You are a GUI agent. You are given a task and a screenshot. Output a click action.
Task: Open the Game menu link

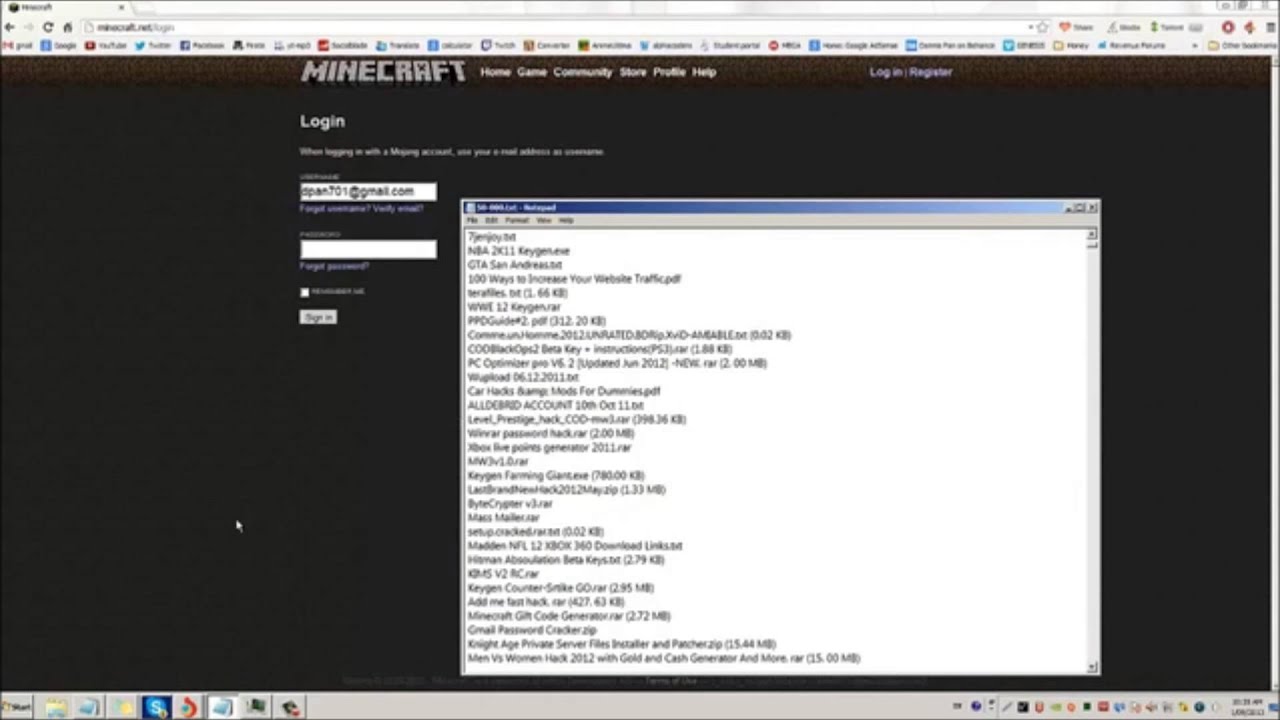click(532, 72)
